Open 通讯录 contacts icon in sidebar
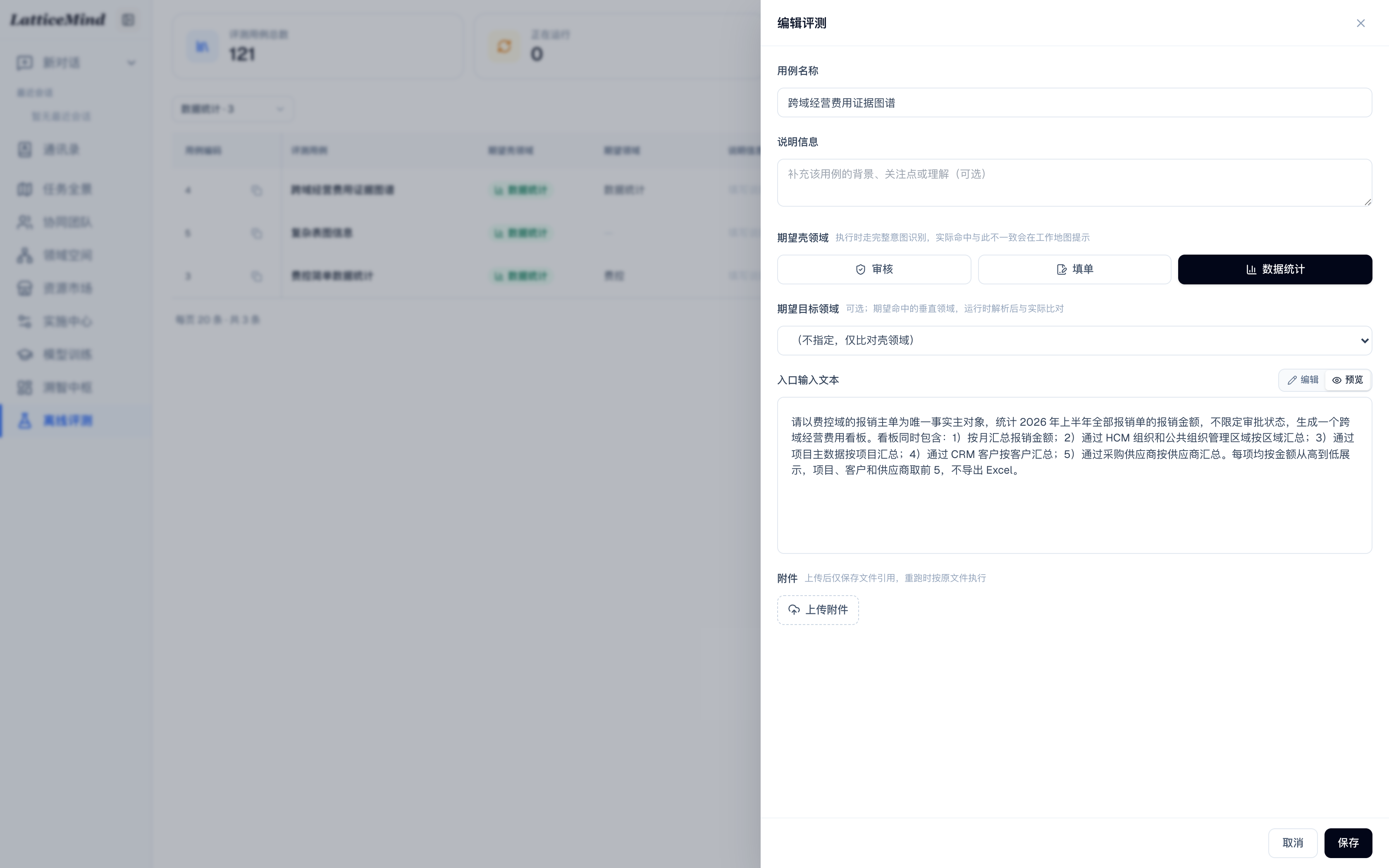 coord(25,150)
